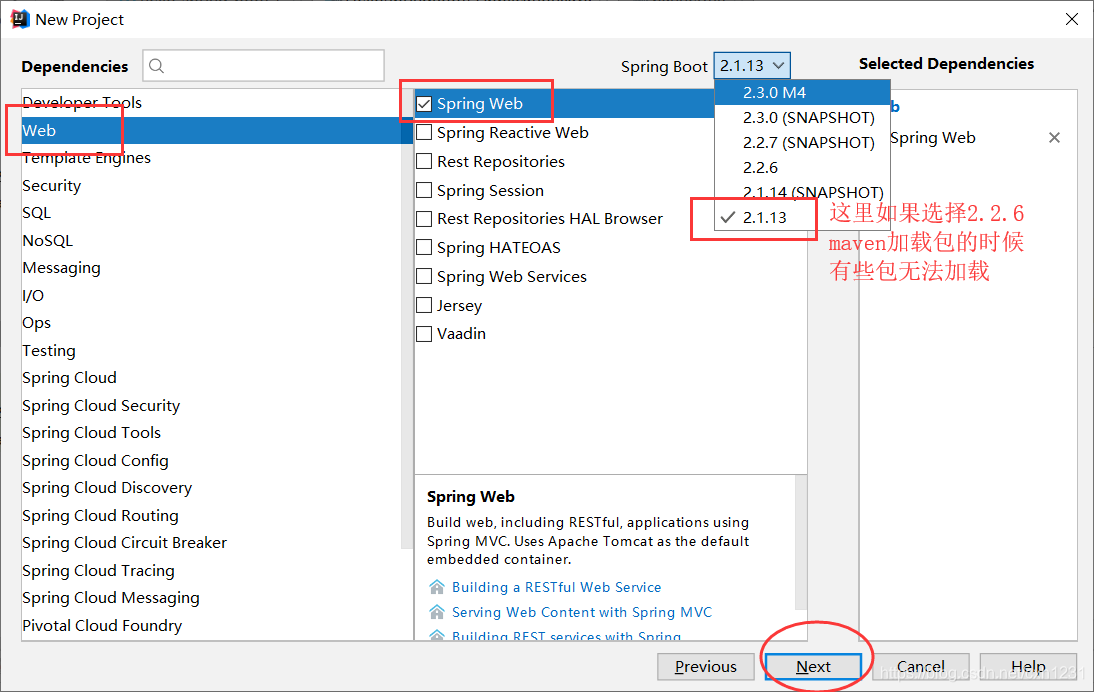Image resolution: width=1094 pixels, height=692 pixels.
Task: Proceed by clicking the Next button
Action: pos(814,667)
